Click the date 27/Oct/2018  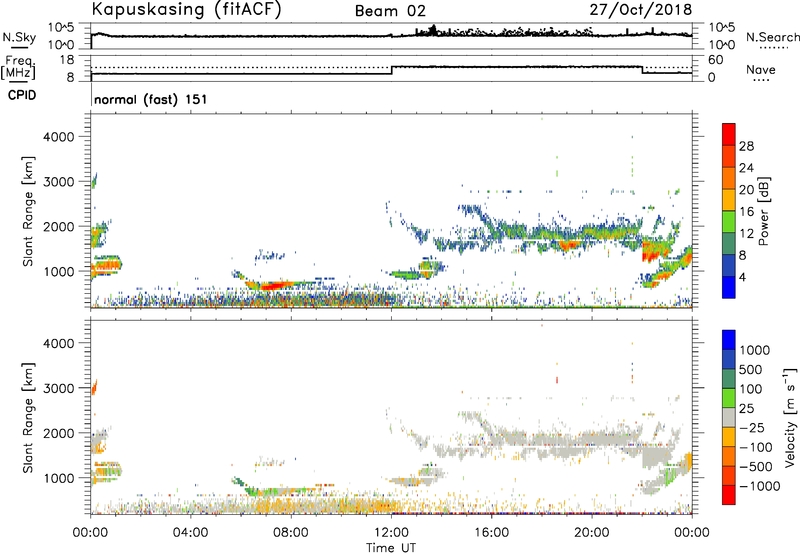click(641, 10)
